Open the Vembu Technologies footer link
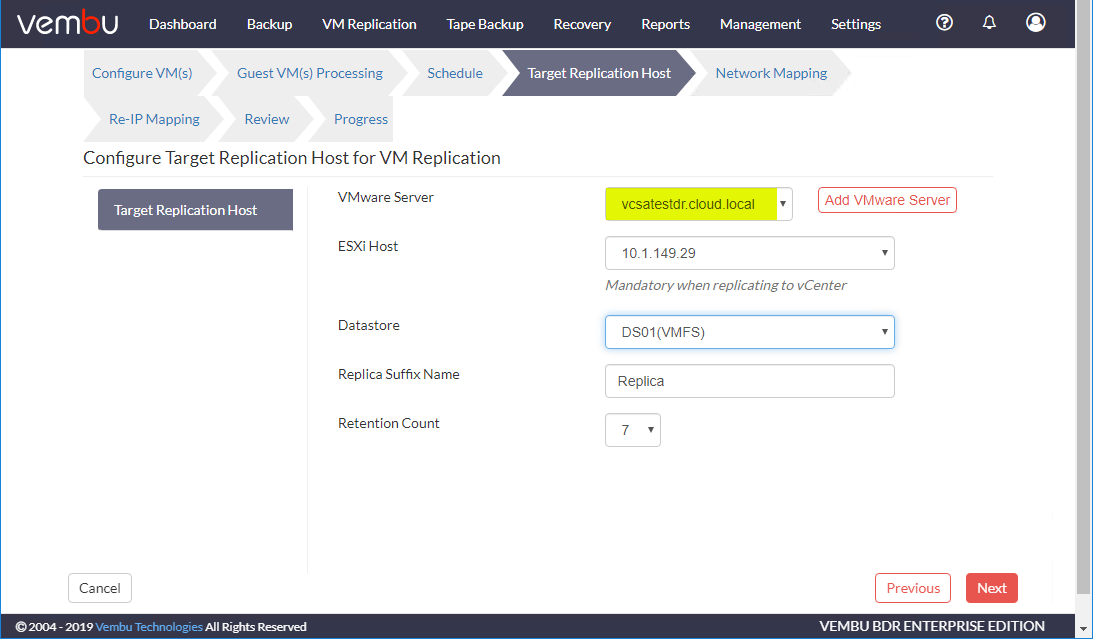This screenshot has width=1093, height=639. pyautogui.click(x=149, y=626)
